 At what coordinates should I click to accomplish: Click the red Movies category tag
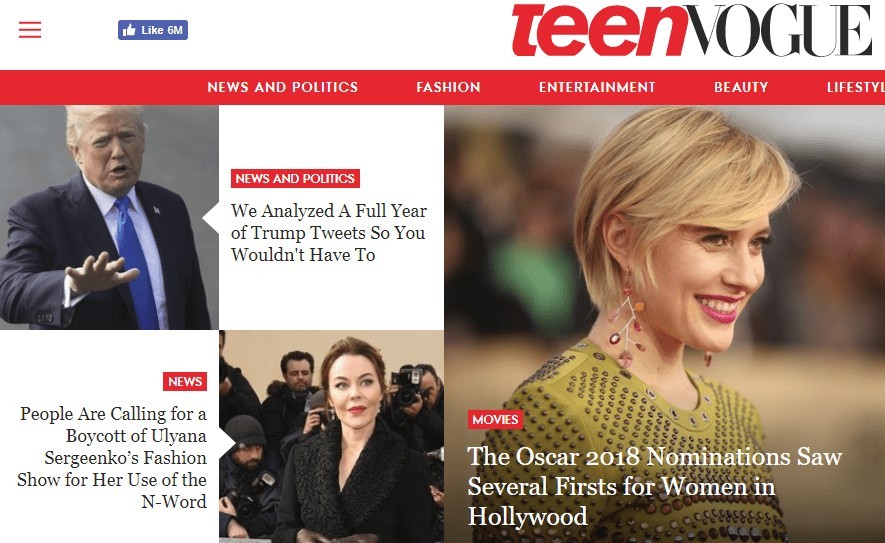[495, 419]
